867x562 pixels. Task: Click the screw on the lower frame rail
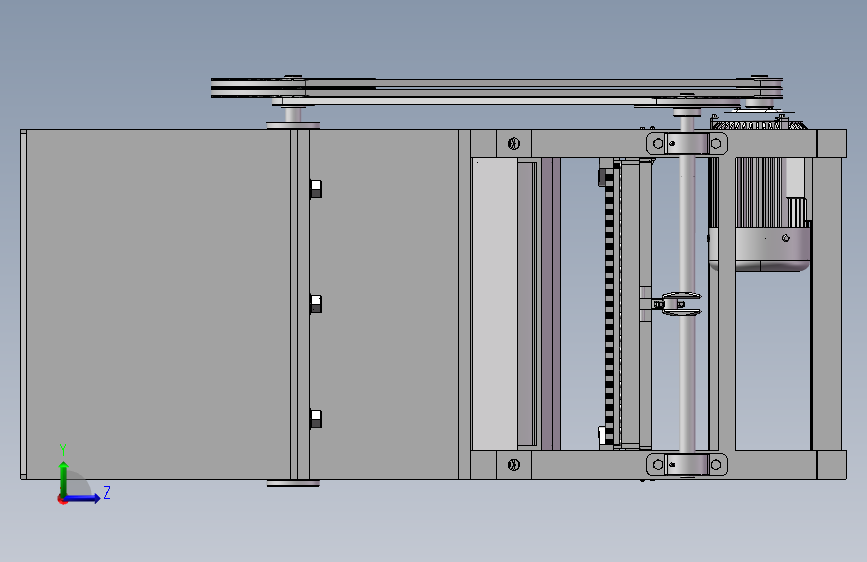pos(514,465)
